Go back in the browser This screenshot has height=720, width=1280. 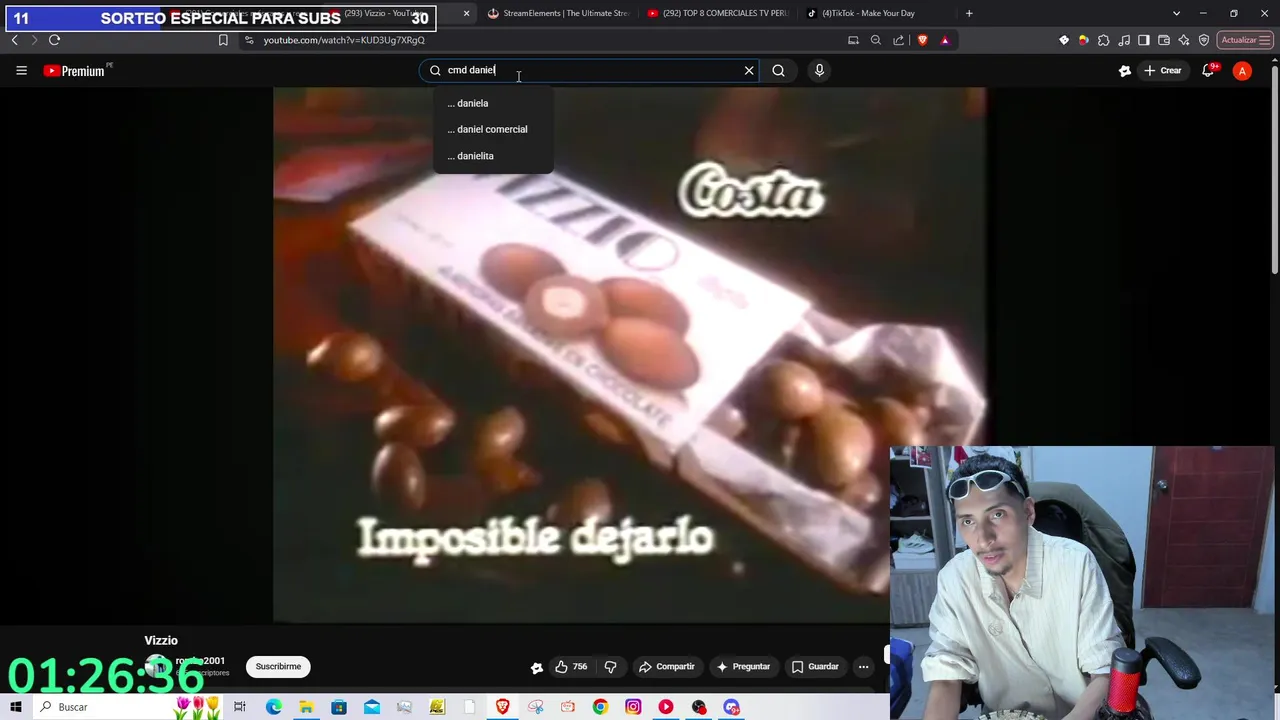[x=14, y=40]
